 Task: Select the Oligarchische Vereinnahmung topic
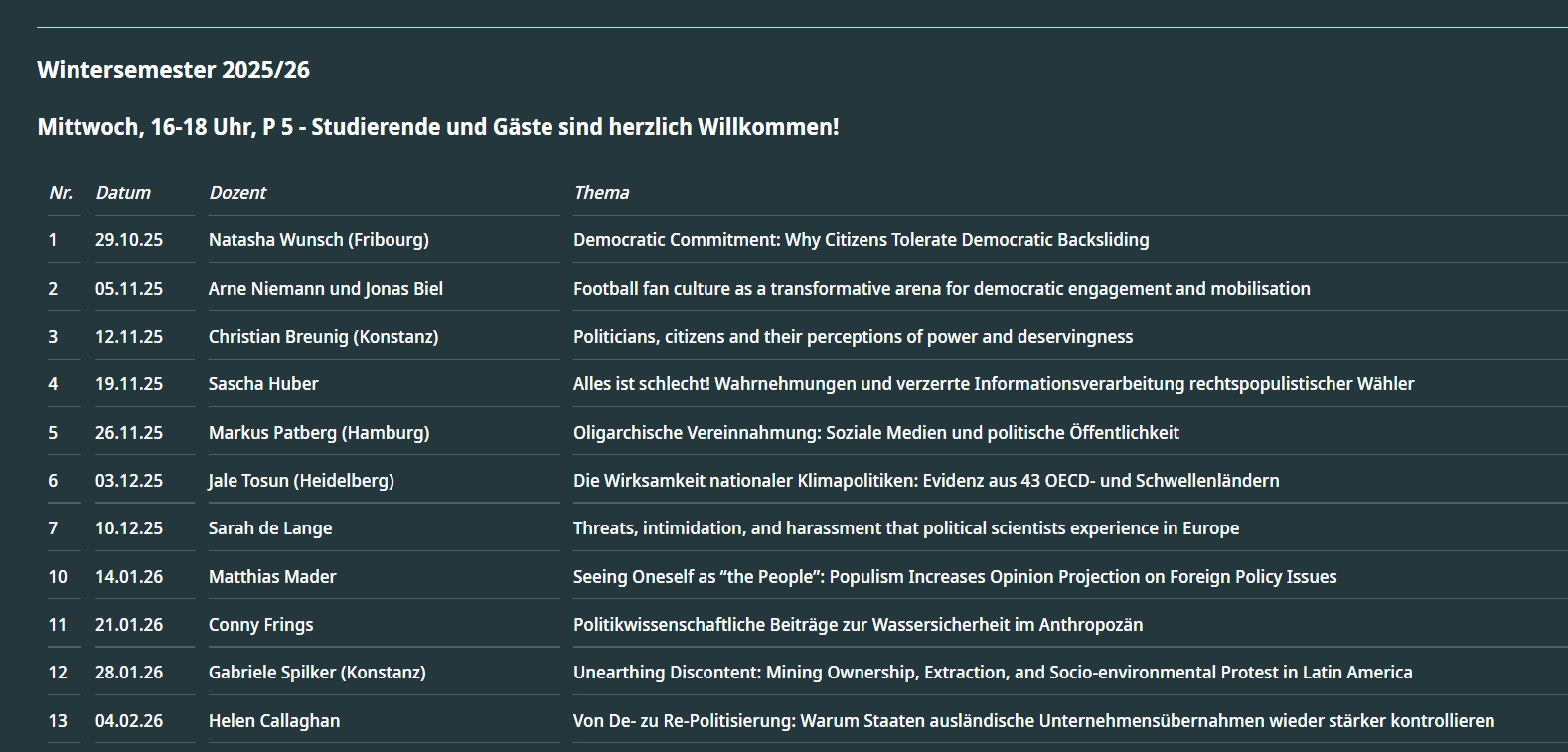pos(875,433)
